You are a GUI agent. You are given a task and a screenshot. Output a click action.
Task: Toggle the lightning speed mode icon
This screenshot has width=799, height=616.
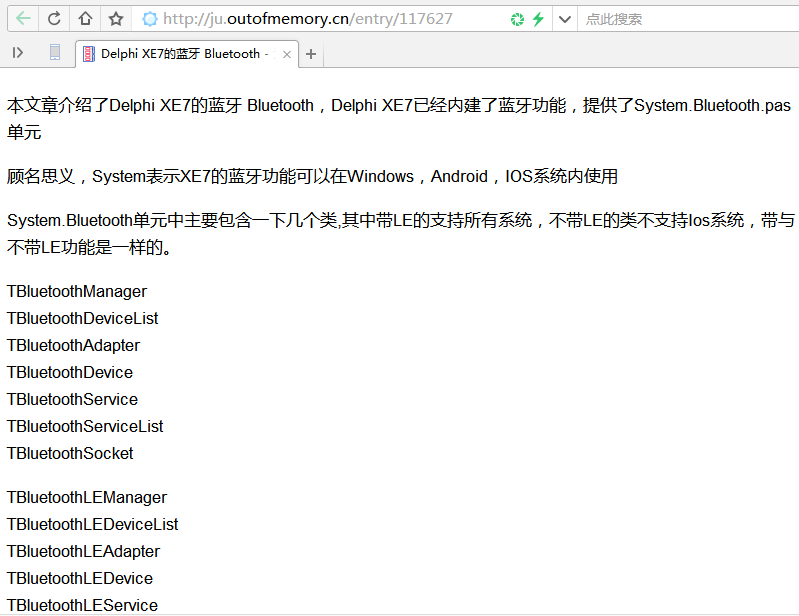pyautogui.click(x=538, y=19)
